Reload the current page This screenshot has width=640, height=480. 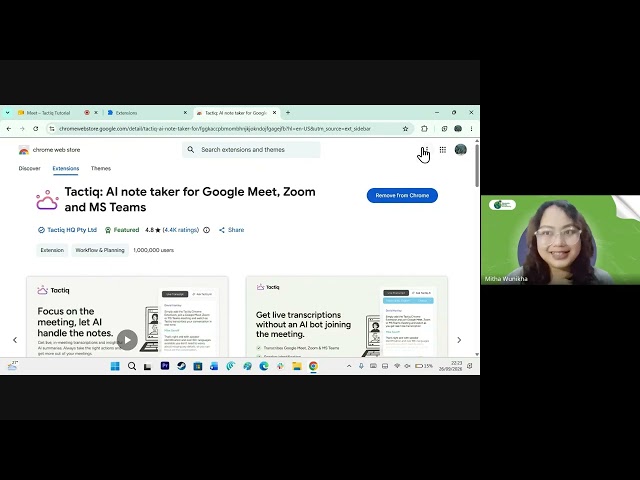(x=36, y=129)
